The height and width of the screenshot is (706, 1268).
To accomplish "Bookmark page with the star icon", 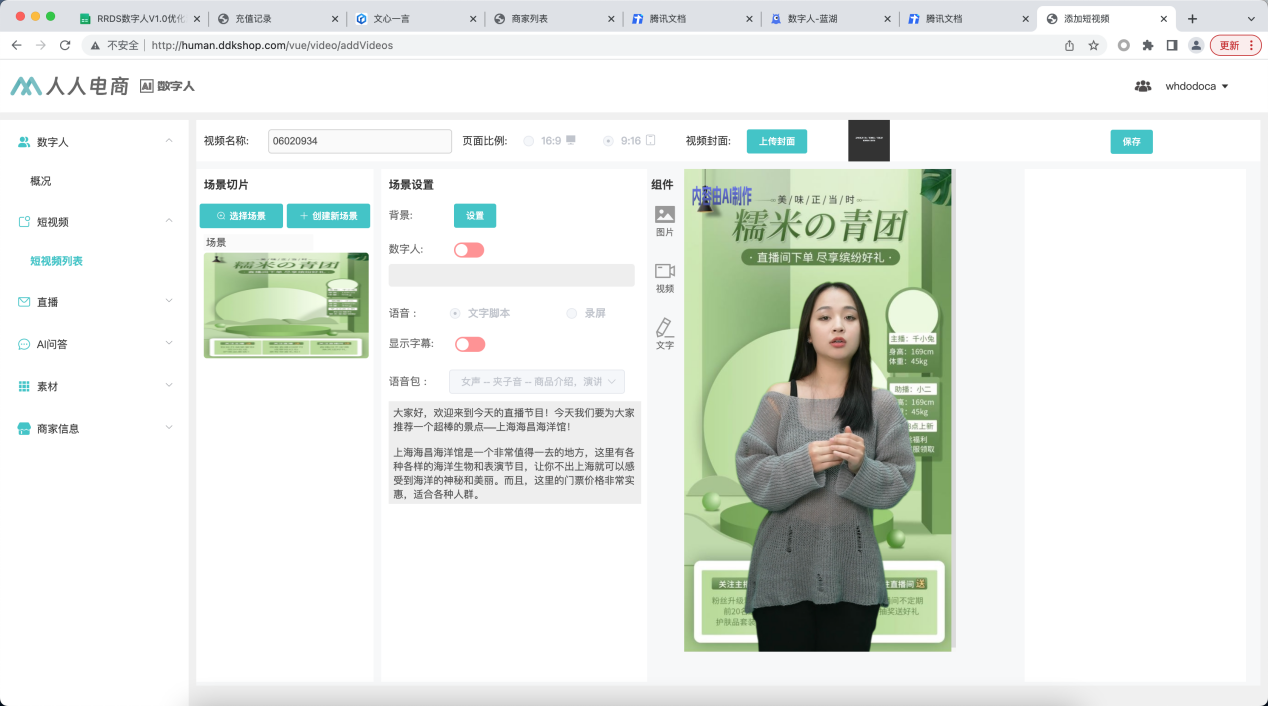I will tap(1094, 45).
